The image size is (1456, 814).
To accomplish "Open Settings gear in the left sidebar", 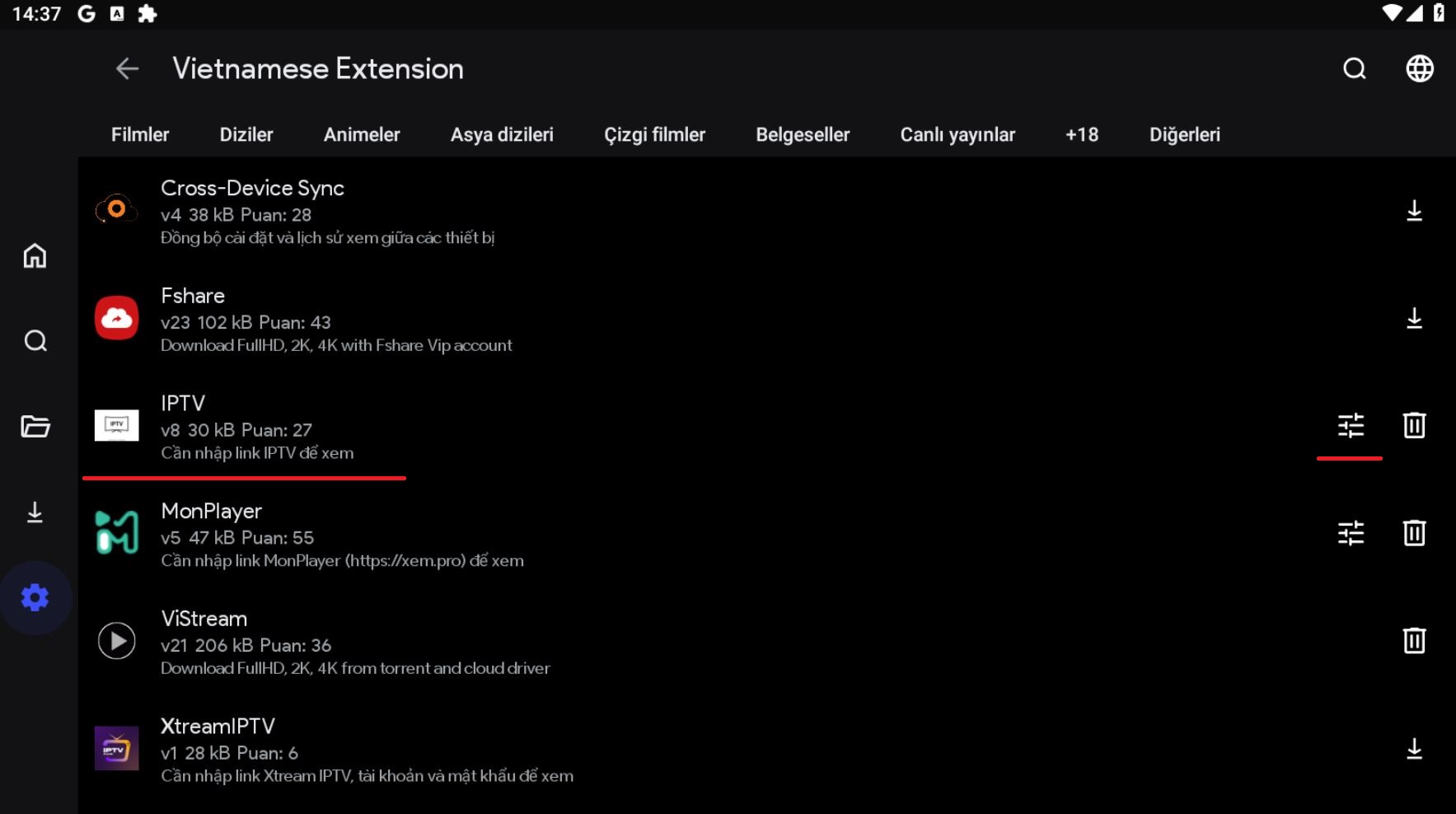I will pos(35,597).
